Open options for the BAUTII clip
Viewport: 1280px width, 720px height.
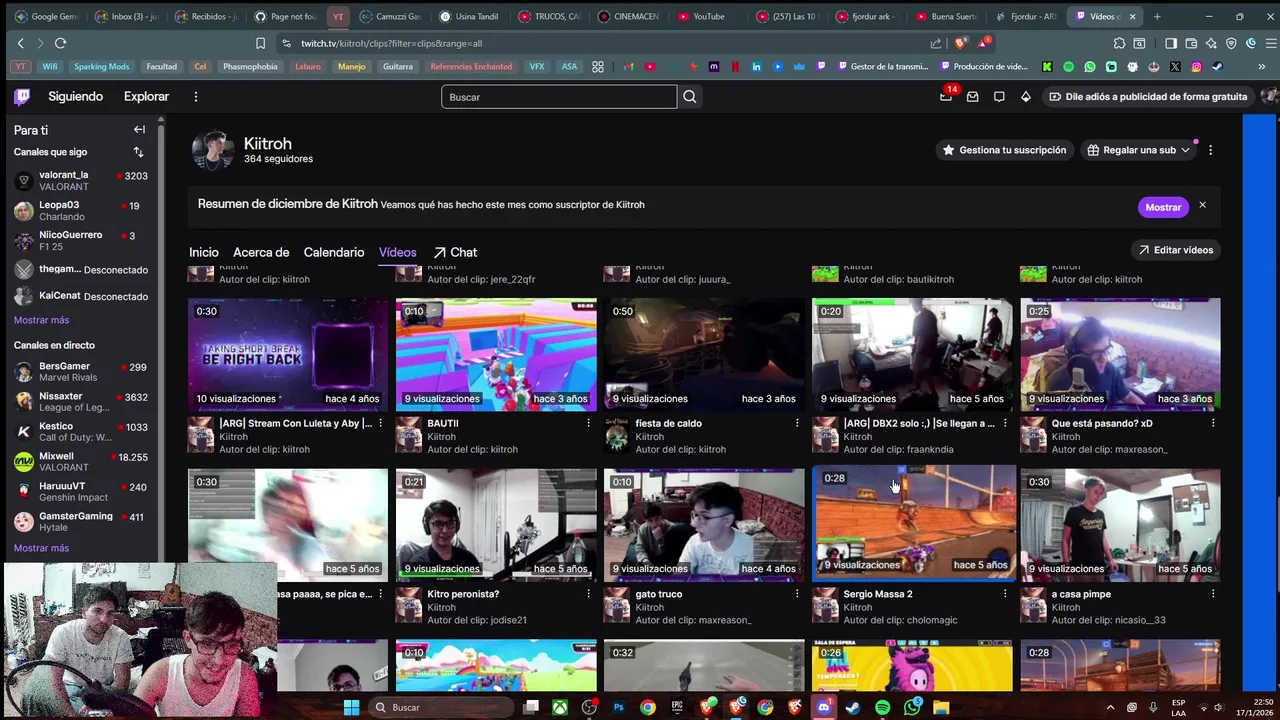[x=588, y=424]
